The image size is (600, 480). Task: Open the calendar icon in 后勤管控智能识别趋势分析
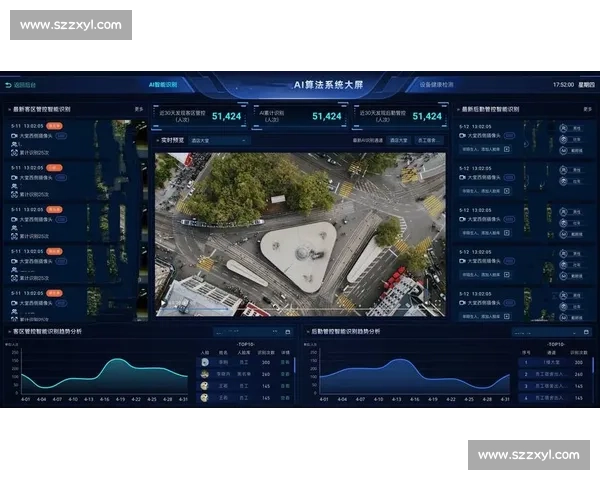tap(586, 332)
